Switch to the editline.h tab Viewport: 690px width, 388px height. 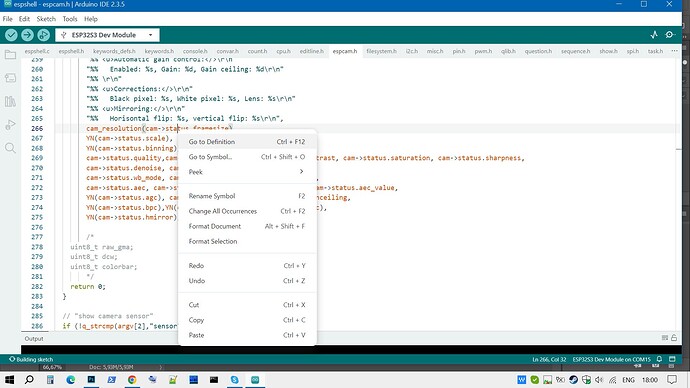click(312, 51)
